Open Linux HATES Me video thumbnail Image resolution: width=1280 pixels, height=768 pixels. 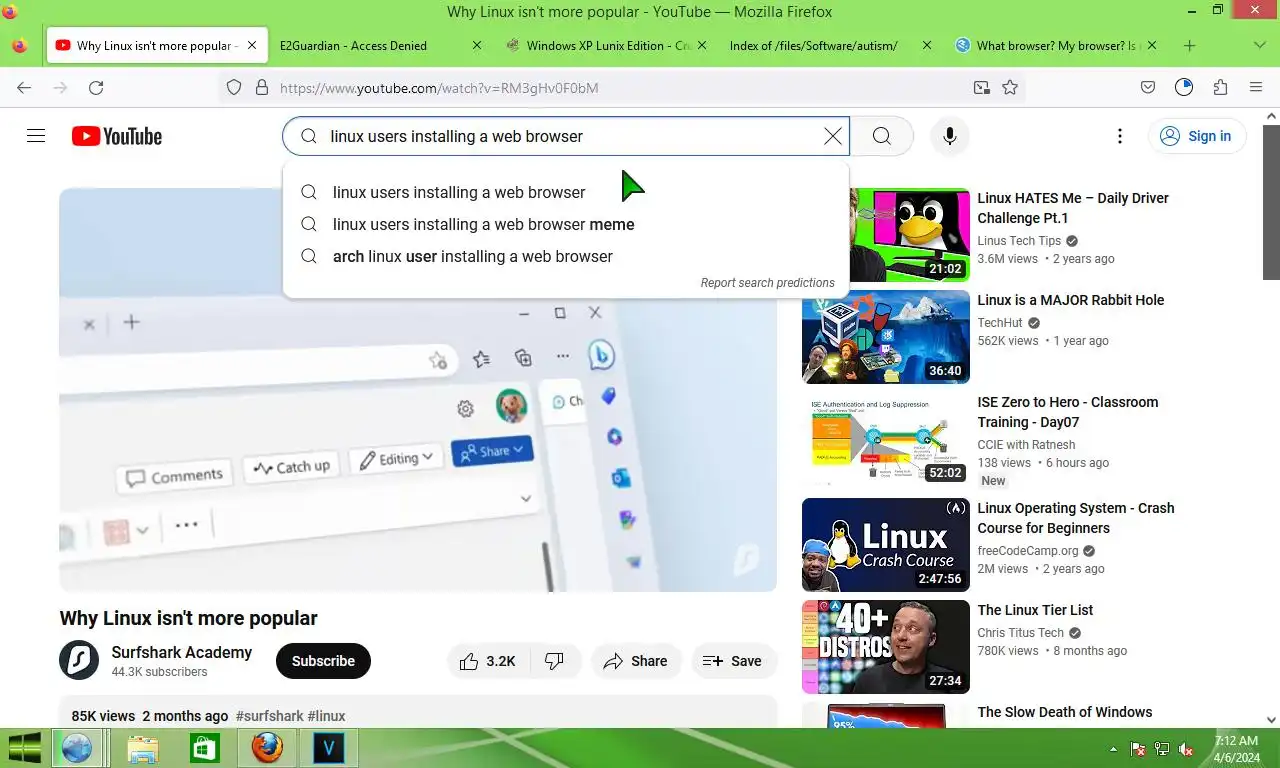pos(886,235)
